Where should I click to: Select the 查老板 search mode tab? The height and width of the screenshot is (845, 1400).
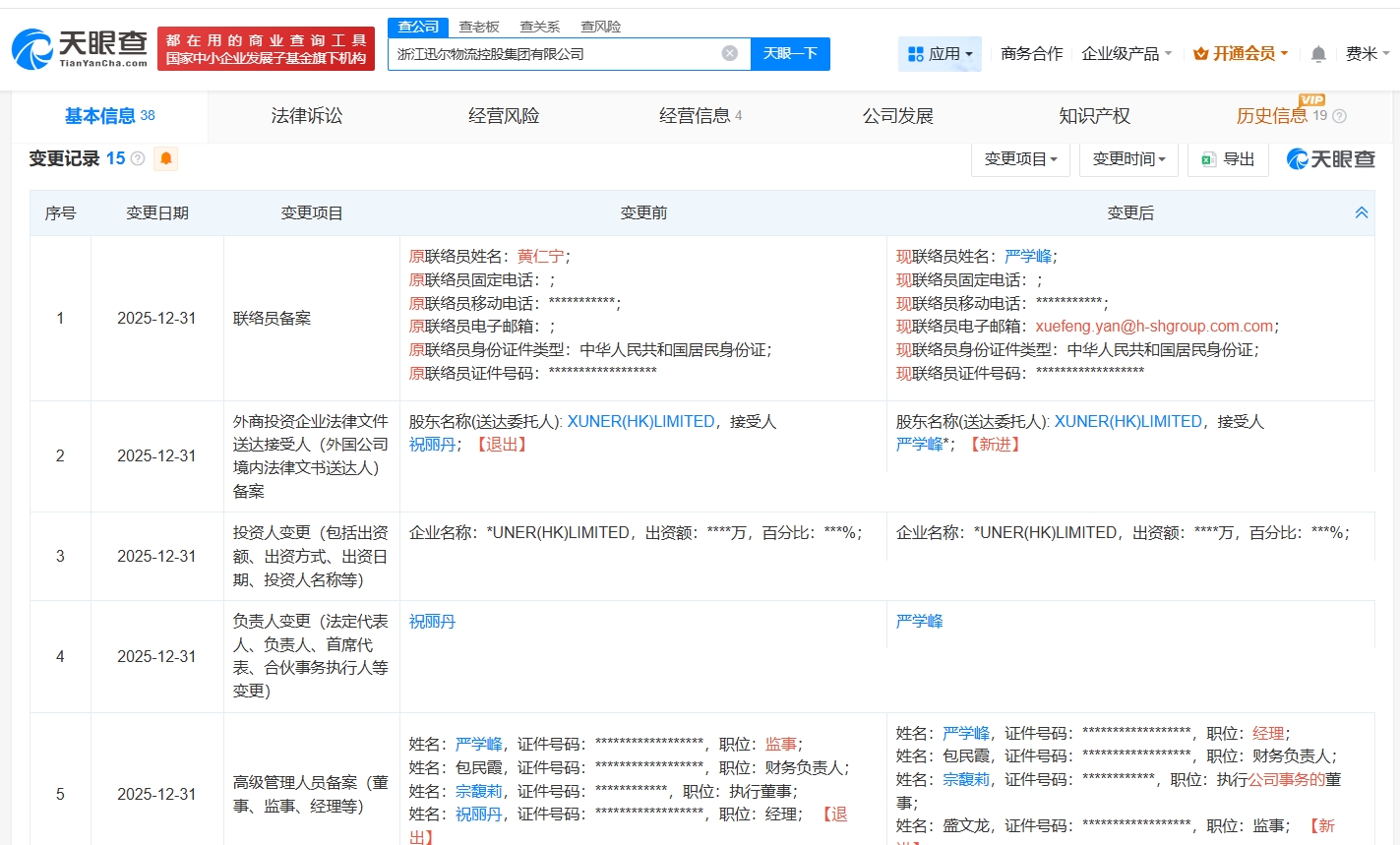pyautogui.click(x=479, y=27)
